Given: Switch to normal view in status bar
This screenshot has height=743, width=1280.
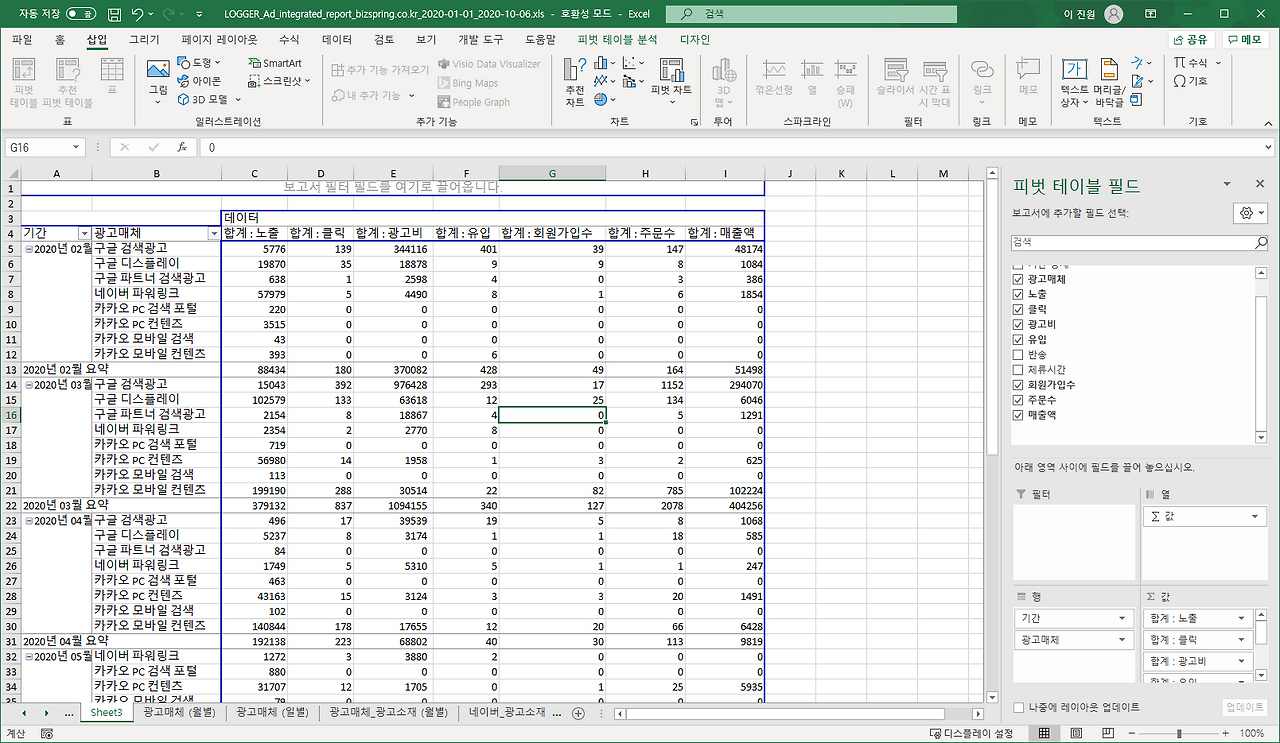Looking at the screenshot, I should 1043,733.
